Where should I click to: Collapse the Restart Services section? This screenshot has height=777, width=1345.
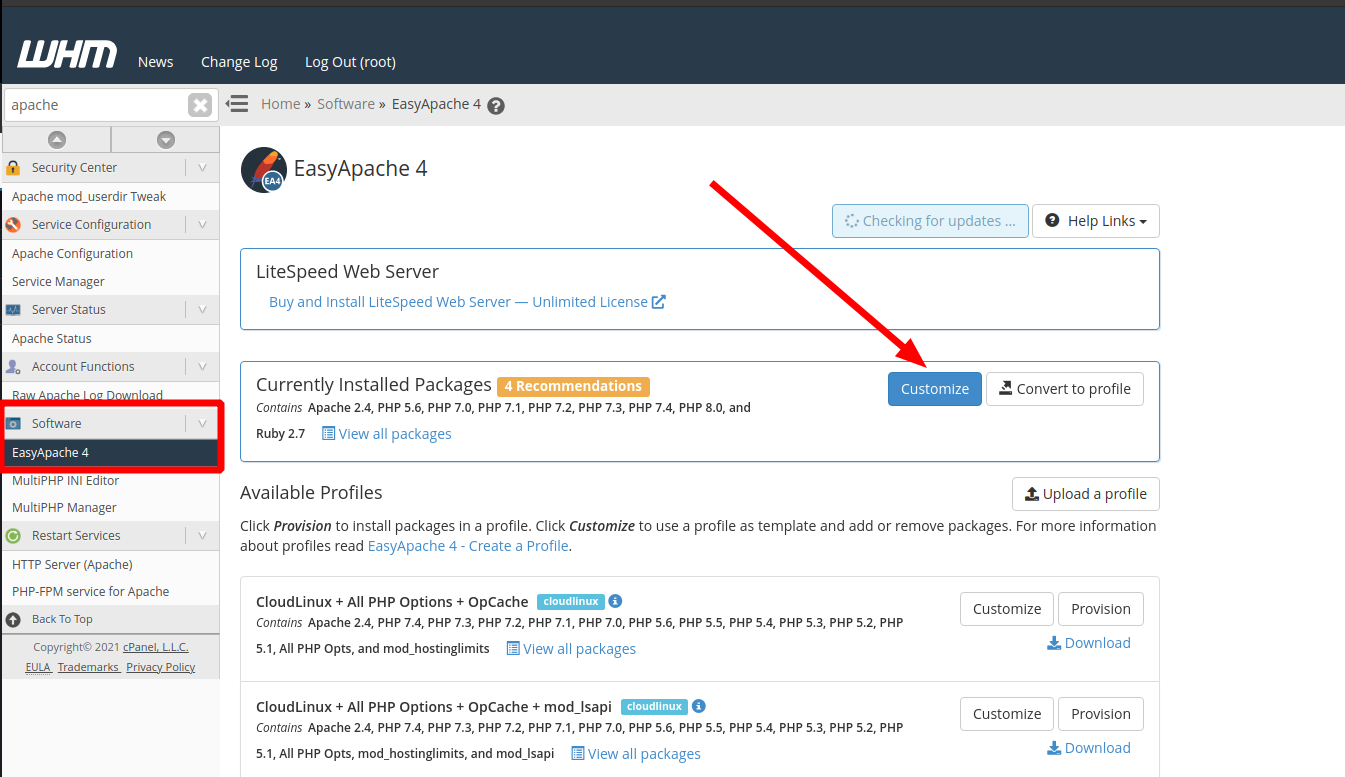(202, 536)
